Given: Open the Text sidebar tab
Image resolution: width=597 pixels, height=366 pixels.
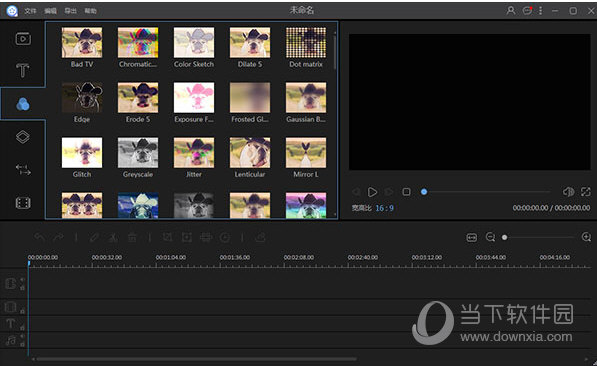Looking at the screenshot, I should 22,70.
